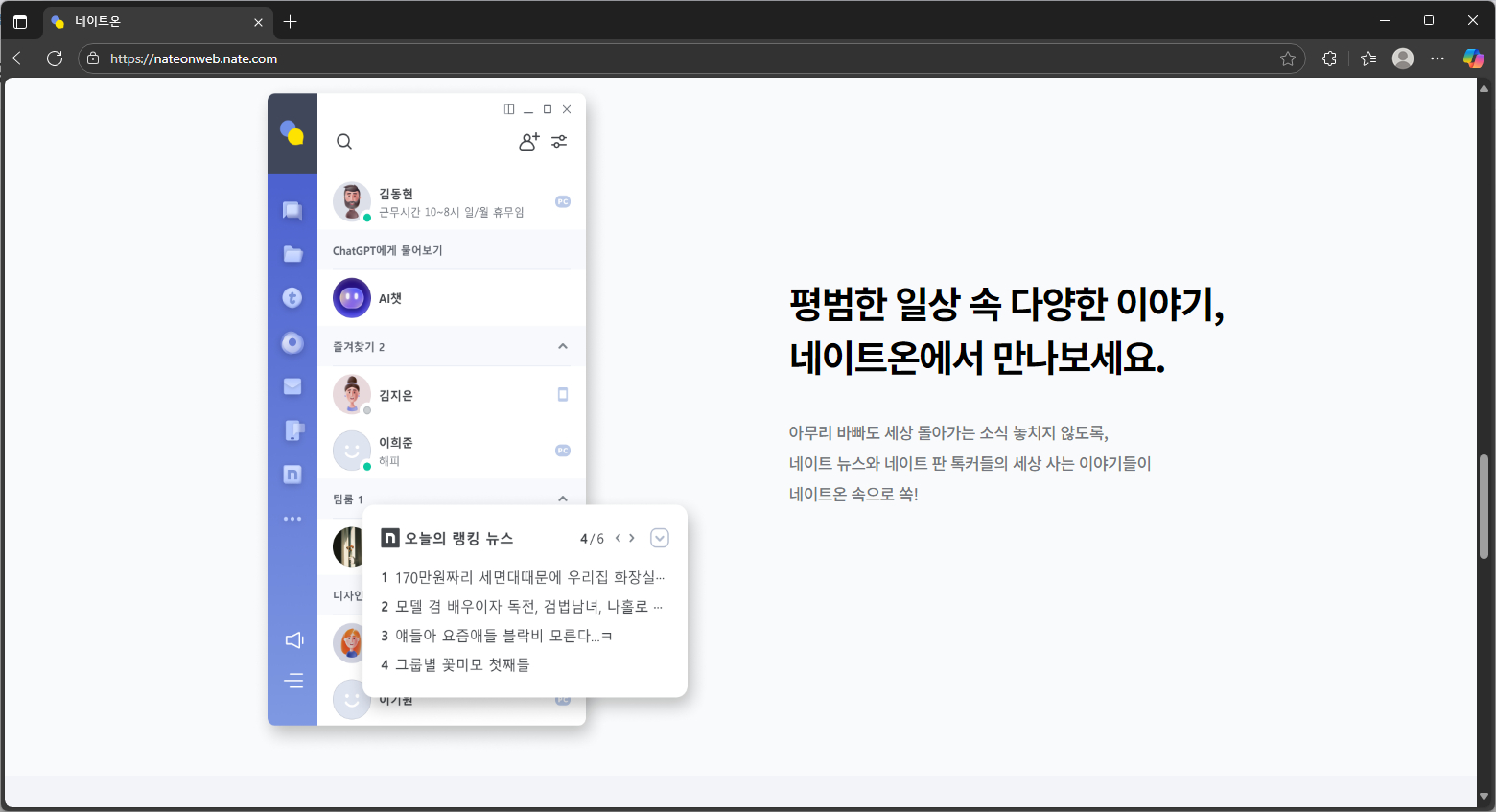Collapse the 즐겨찾기 2 favorites section
Image resolution: width=1496 pixels, height=812 pixels.
563,346
